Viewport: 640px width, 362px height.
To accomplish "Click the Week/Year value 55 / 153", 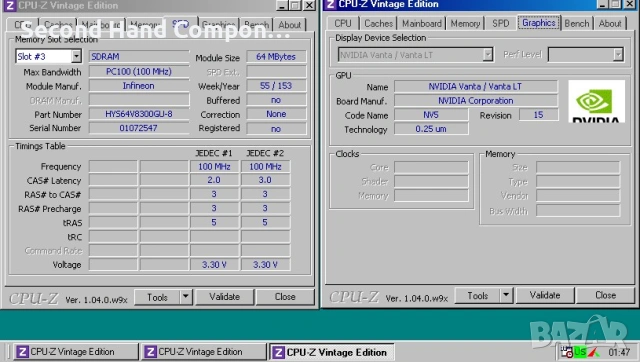I will 276,86.
